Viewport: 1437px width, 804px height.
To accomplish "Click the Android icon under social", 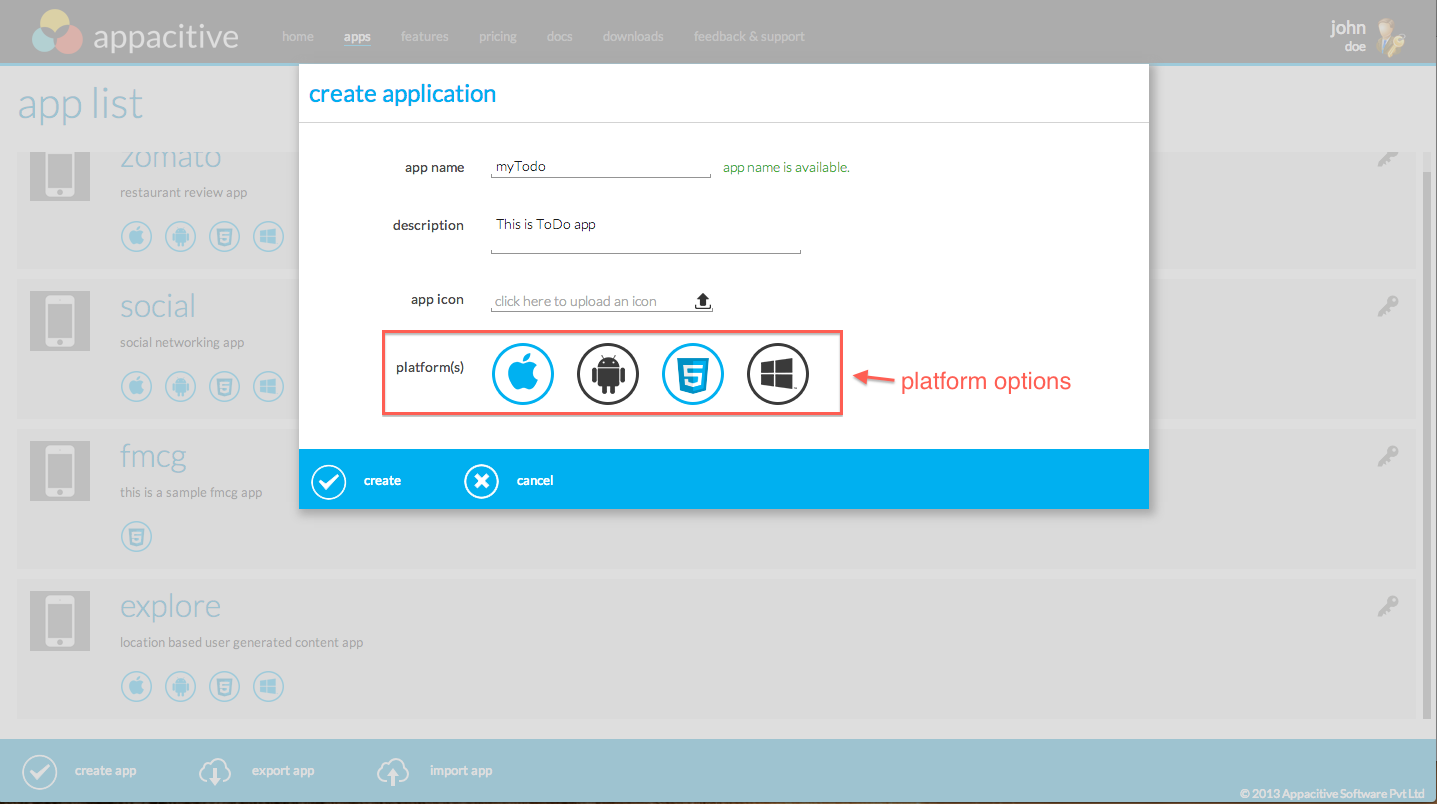I will point(180,386).
